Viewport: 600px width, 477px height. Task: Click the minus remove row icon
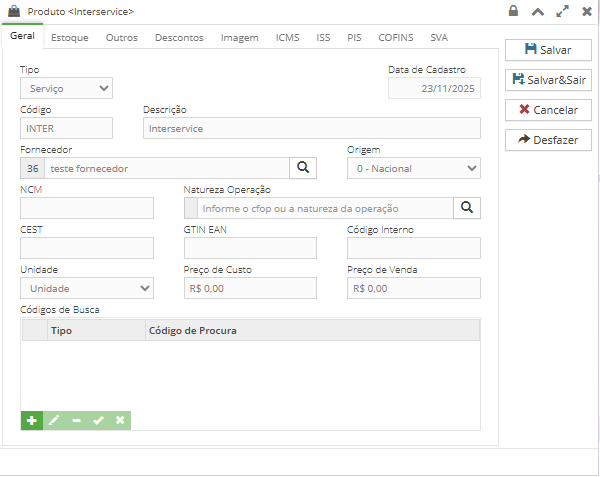pyautogui.click(x=76, y=421)
